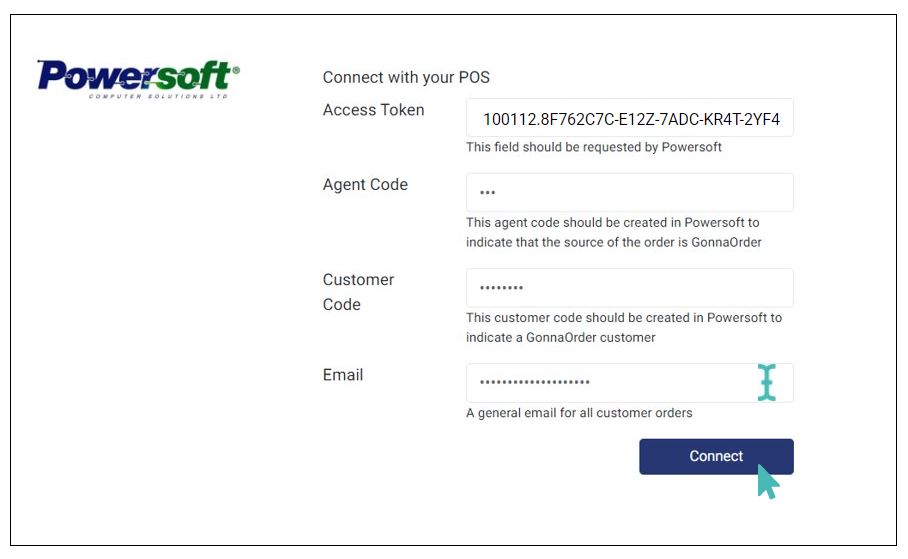Click 'A general email for all customer orders'

(x=579, y=413)
